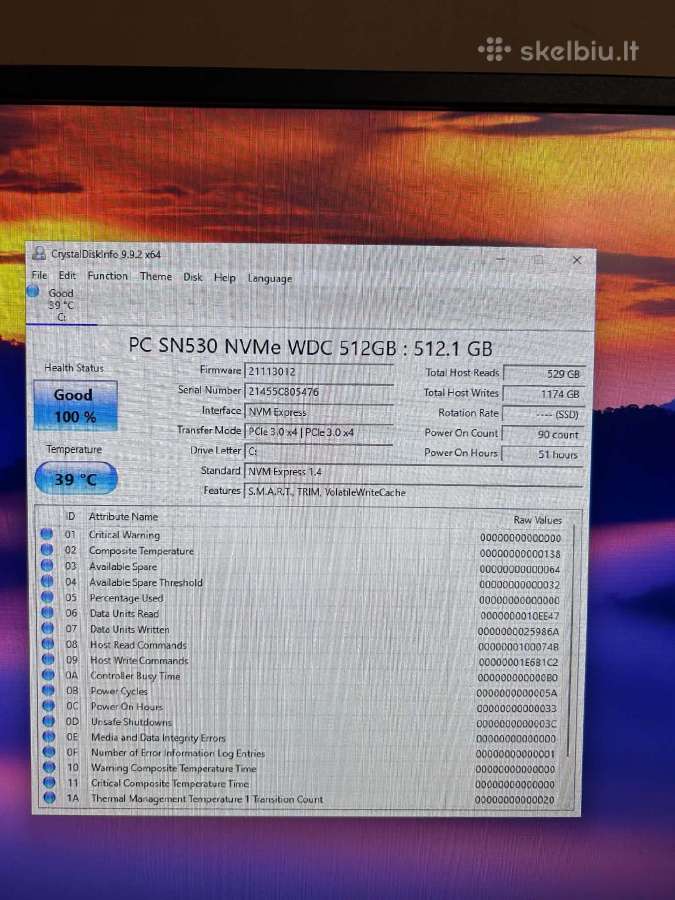
Task: Click the status orb for Host Read Commands
Action: click(x=48, y=644)
